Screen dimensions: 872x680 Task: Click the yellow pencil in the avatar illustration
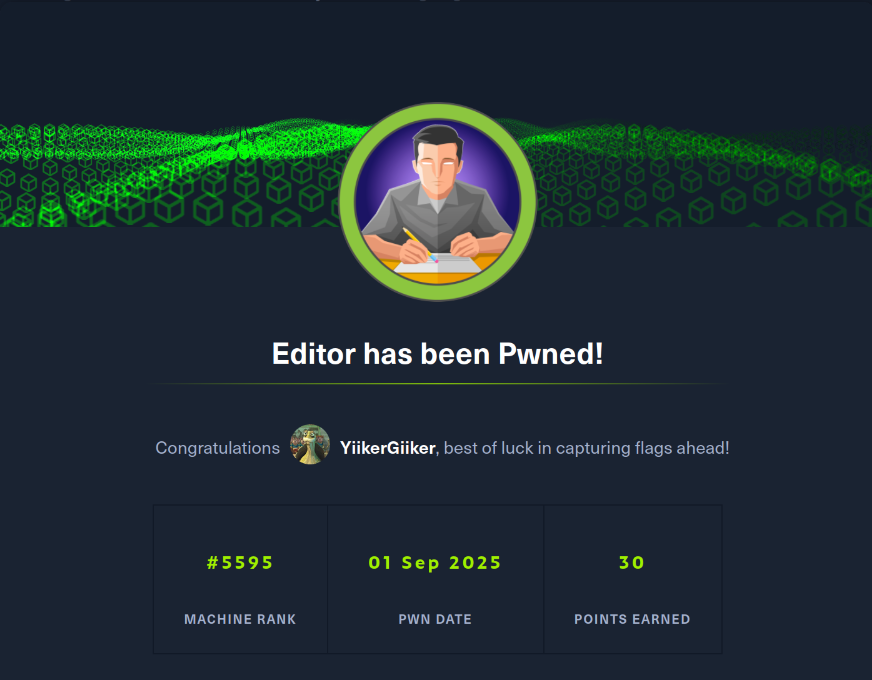pyautogui.click(x=419, y=245)
